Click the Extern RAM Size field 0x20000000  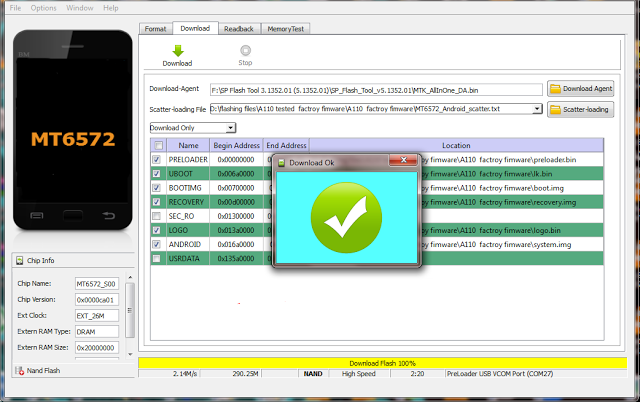click(x=97, y=348)
